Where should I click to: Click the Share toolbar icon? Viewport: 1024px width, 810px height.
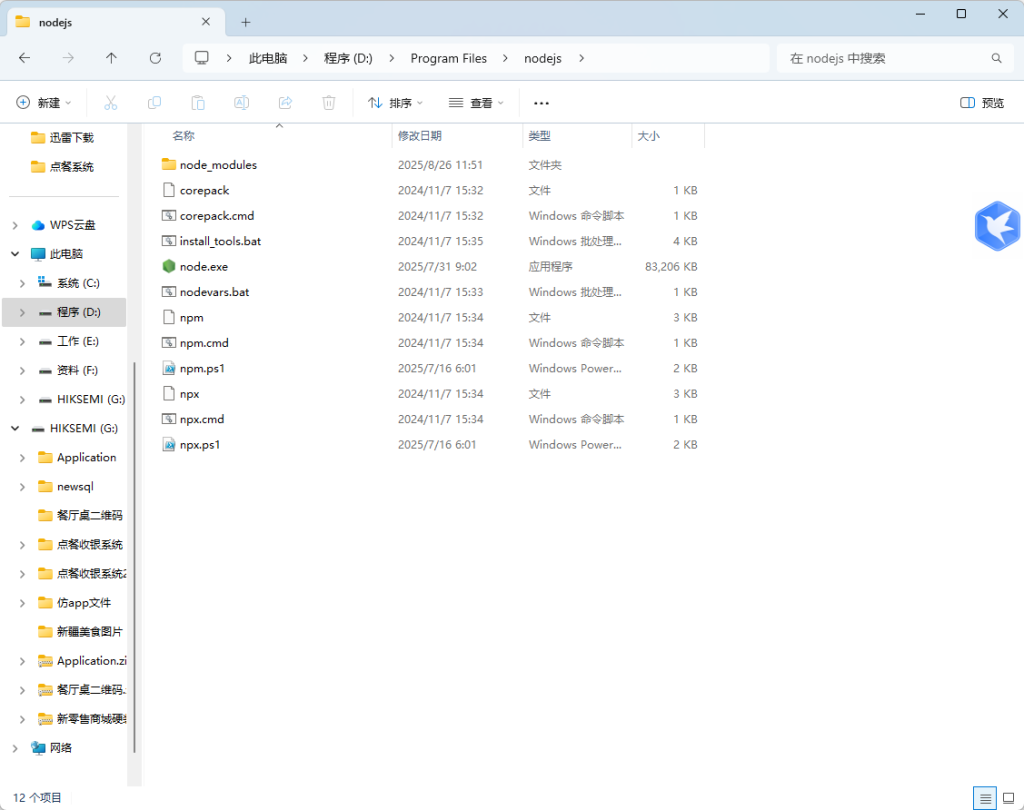click(x=285, y=103)
